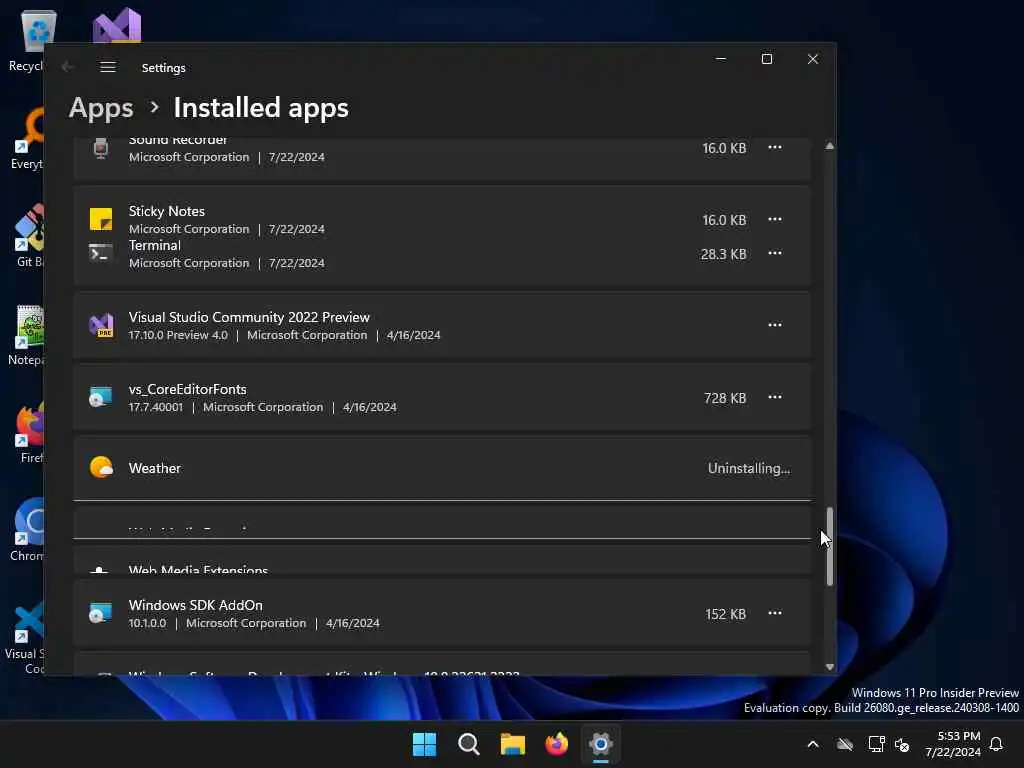Minimize the Settings window
This screenshot has height=768, width=1024.
click(x=721, y=59)
